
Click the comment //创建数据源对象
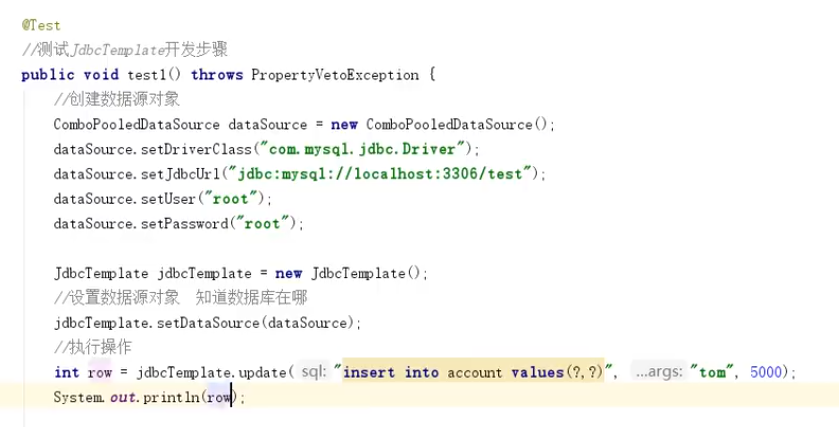(x=117, y=99)
